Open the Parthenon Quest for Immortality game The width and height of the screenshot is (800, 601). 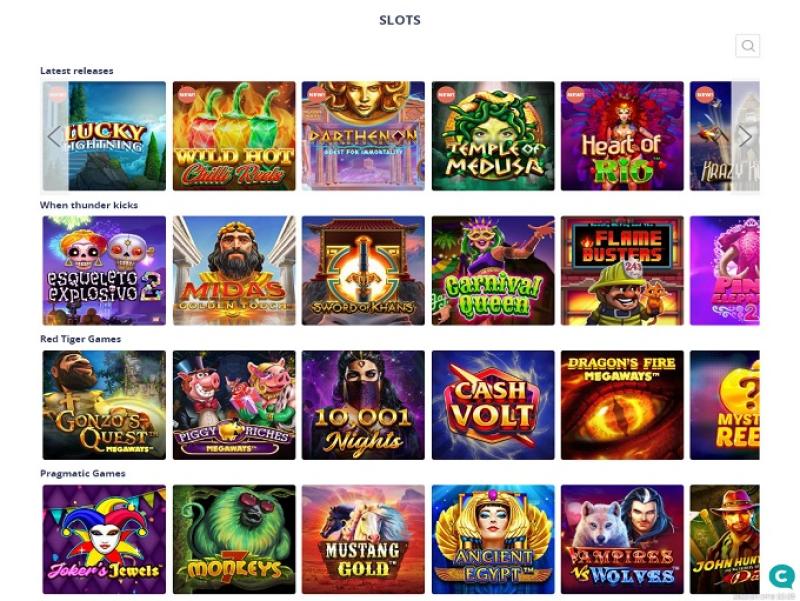pos(363,136)
